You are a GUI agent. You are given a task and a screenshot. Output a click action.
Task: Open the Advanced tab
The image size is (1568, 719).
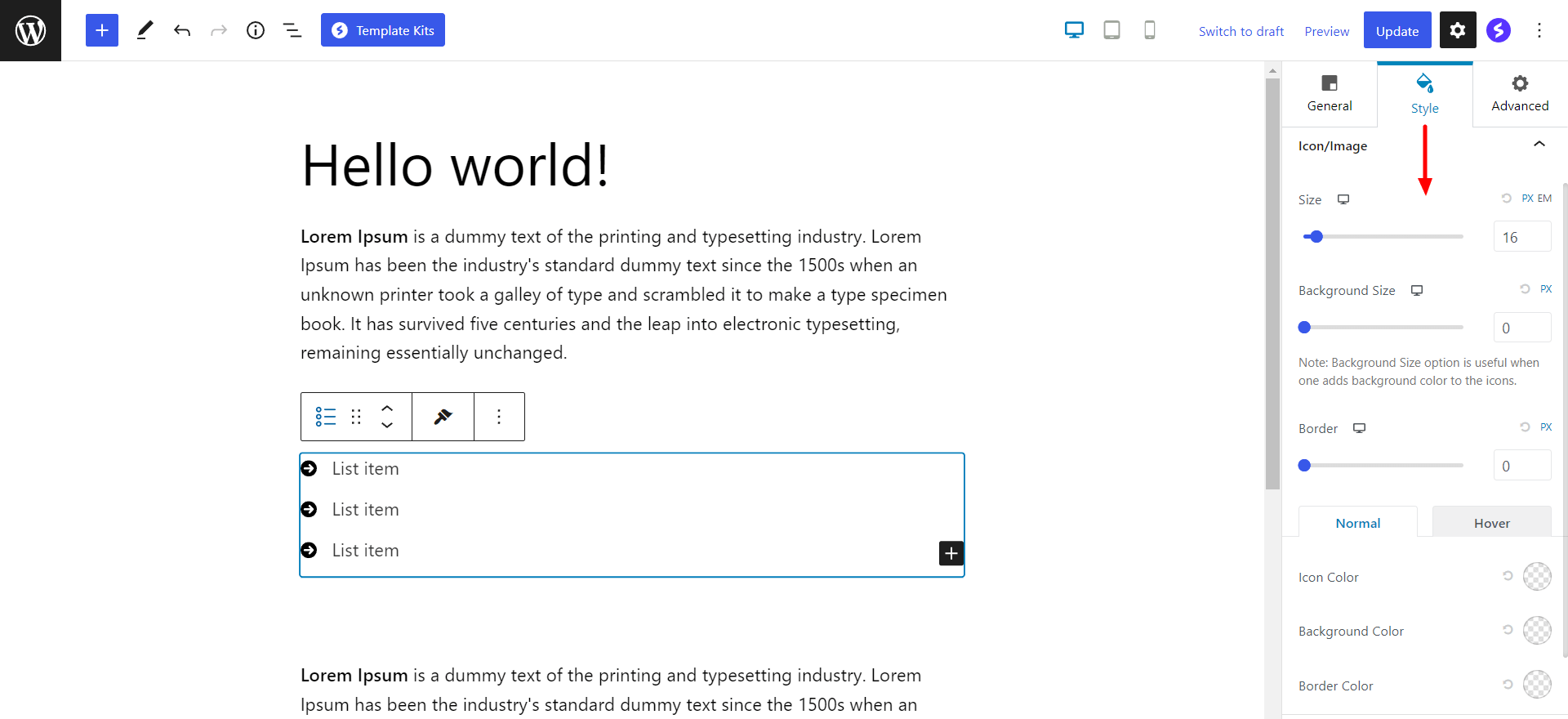point(1519,94)
